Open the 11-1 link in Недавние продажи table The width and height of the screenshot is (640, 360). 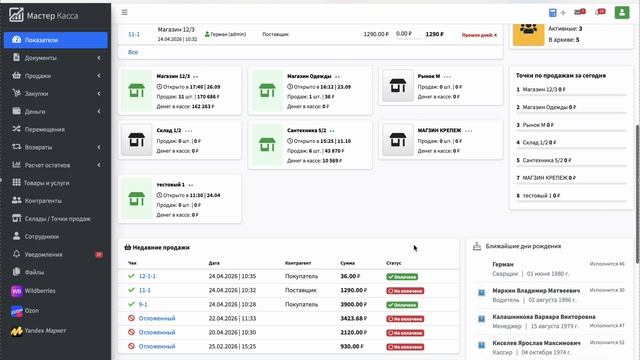tap(144, 290)
